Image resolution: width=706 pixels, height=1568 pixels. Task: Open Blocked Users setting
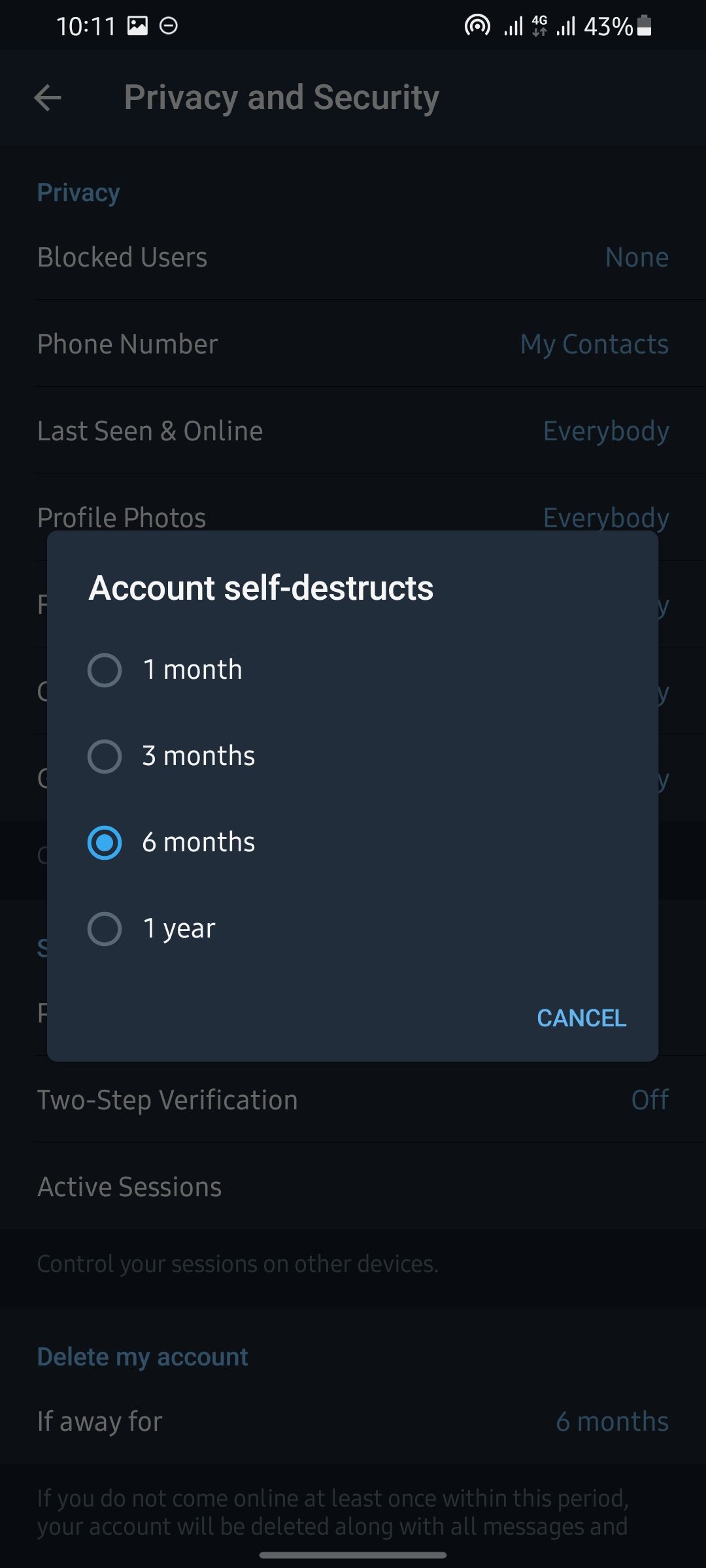click(353, 257)
